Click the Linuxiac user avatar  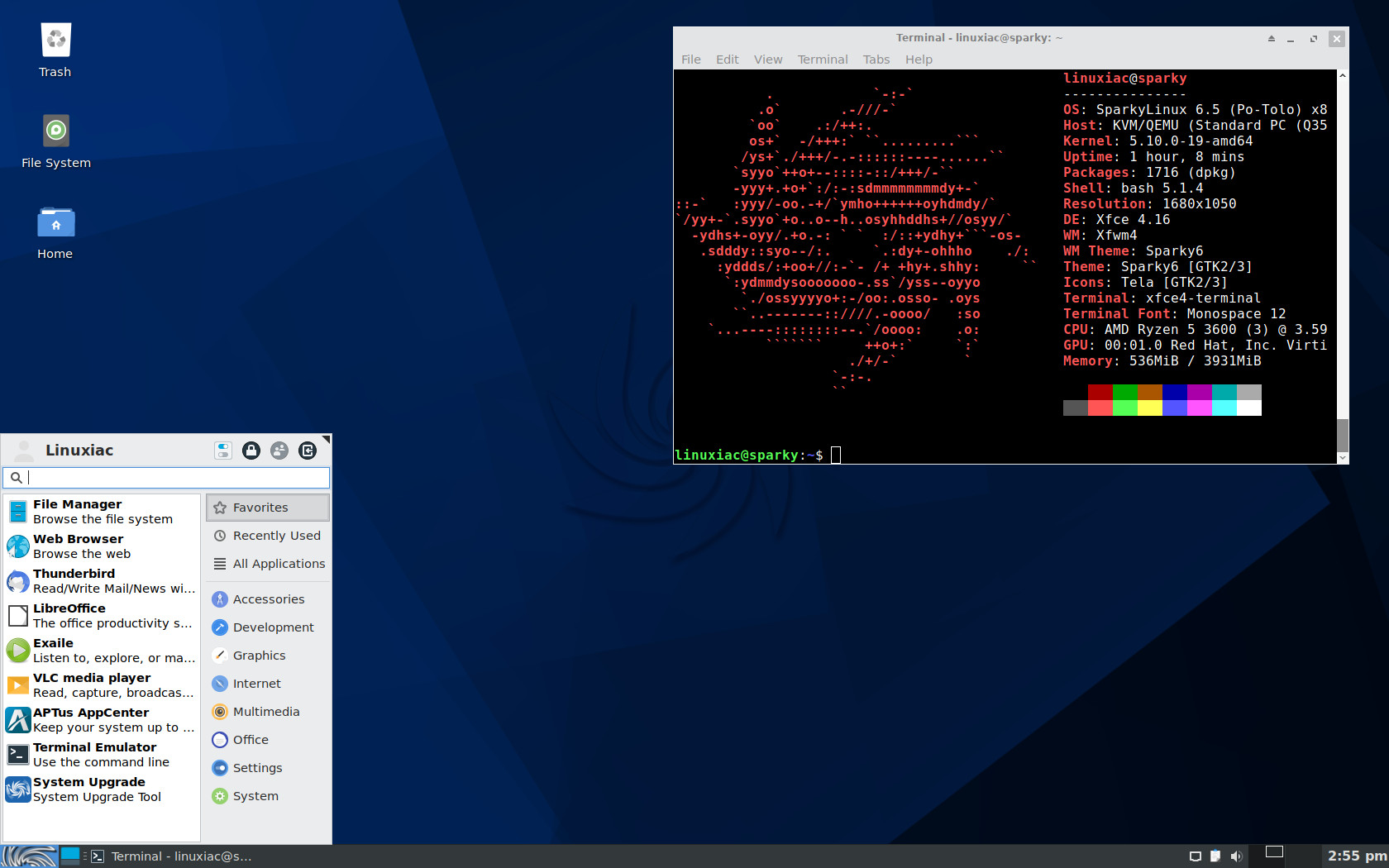(x=24, y=451)
